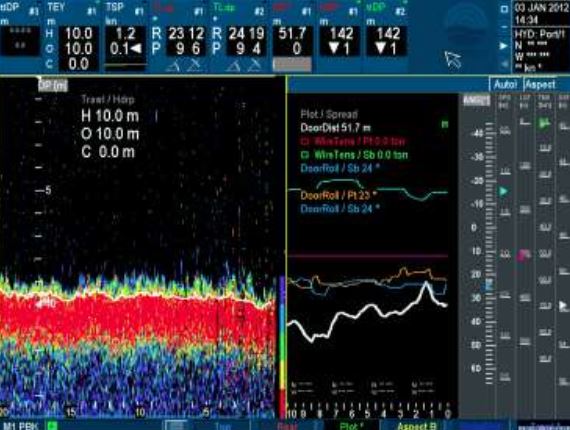
Task: Click the magenta marker in the aspect panel
Action: (524, 255)
